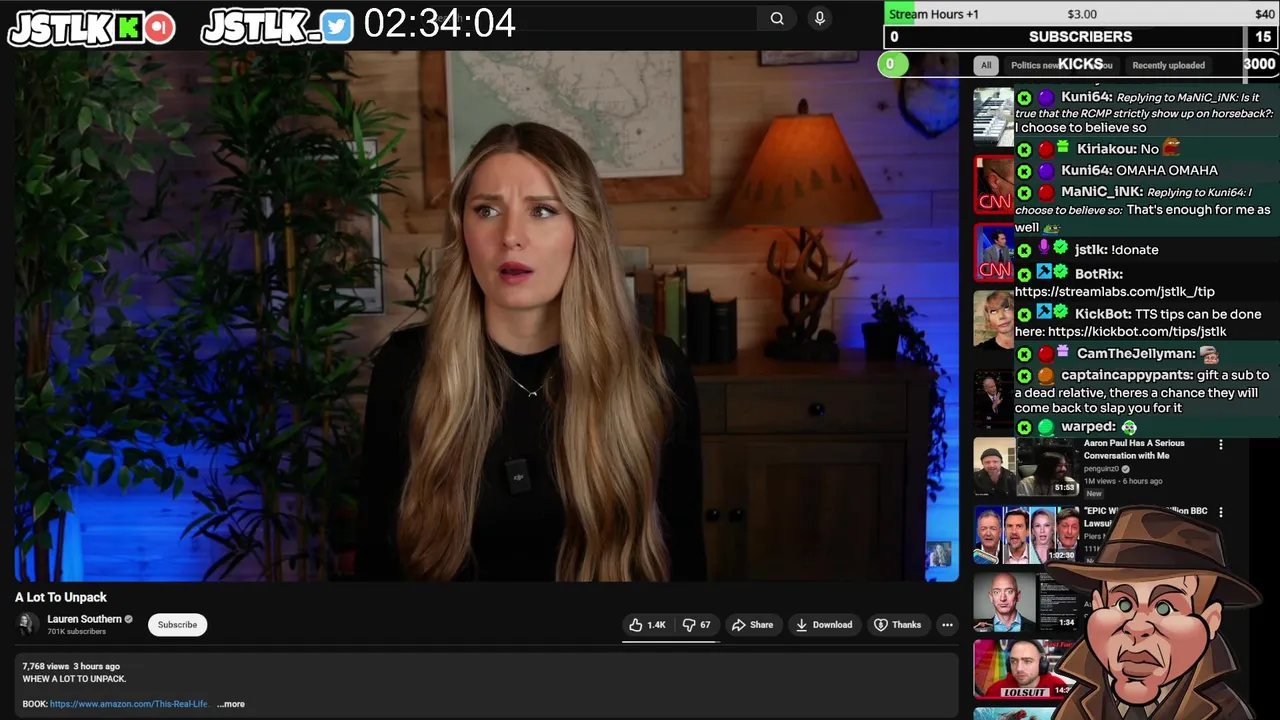
Task: Open options menu for Aaron Paul video
Action: (1220, 444)
